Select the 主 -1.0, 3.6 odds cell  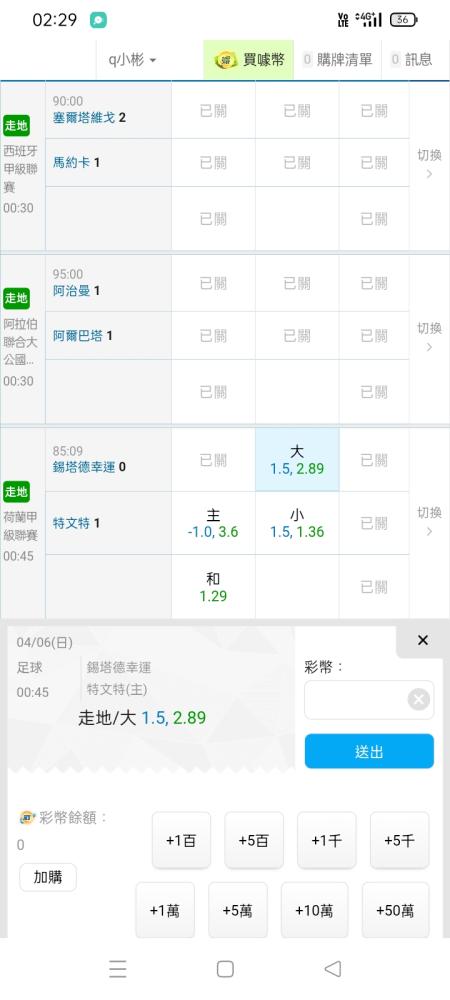[213, 523]
